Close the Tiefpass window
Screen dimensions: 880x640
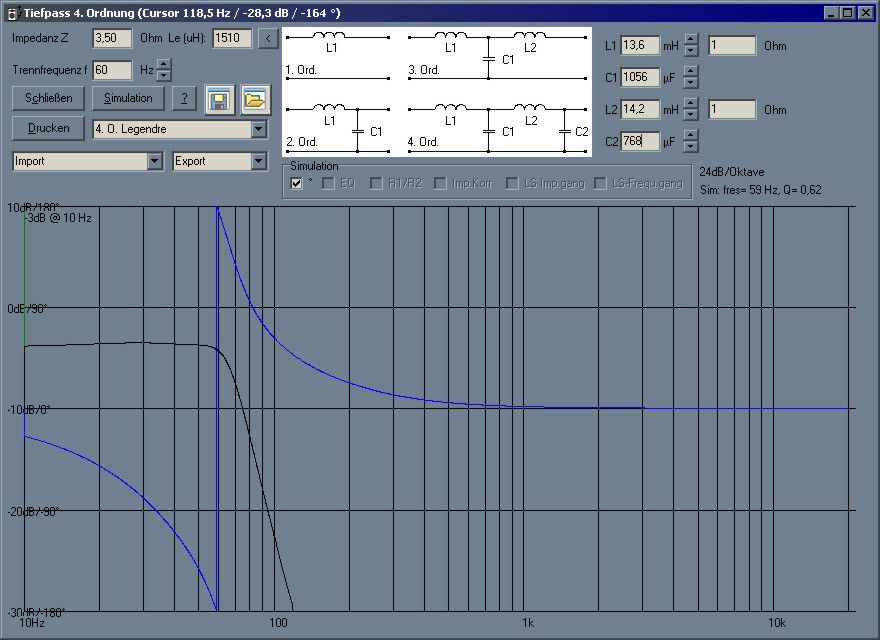pos(866,13)
